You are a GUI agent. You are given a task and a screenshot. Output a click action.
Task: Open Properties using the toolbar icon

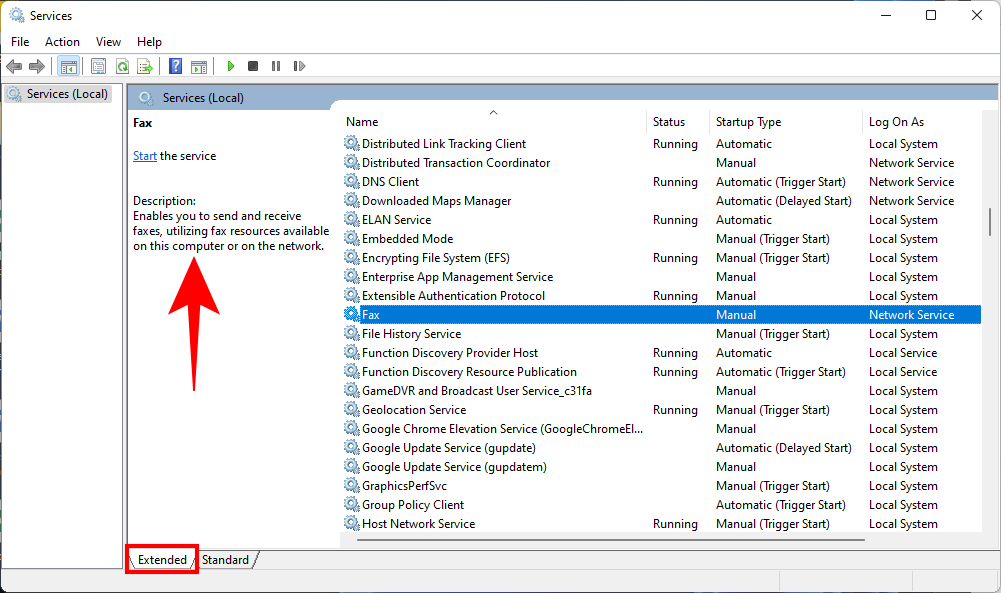(x=98, y=66)
